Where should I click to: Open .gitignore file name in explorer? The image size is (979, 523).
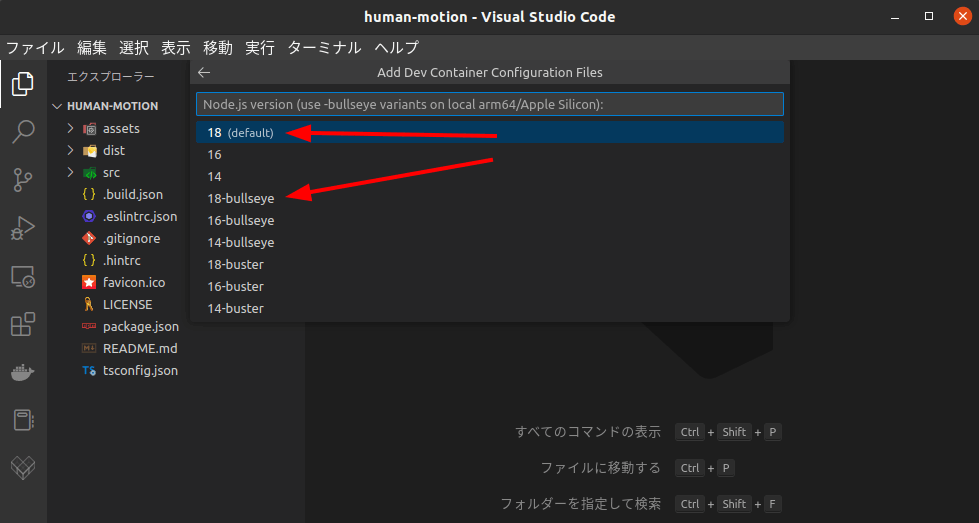(x=132, y=238)
